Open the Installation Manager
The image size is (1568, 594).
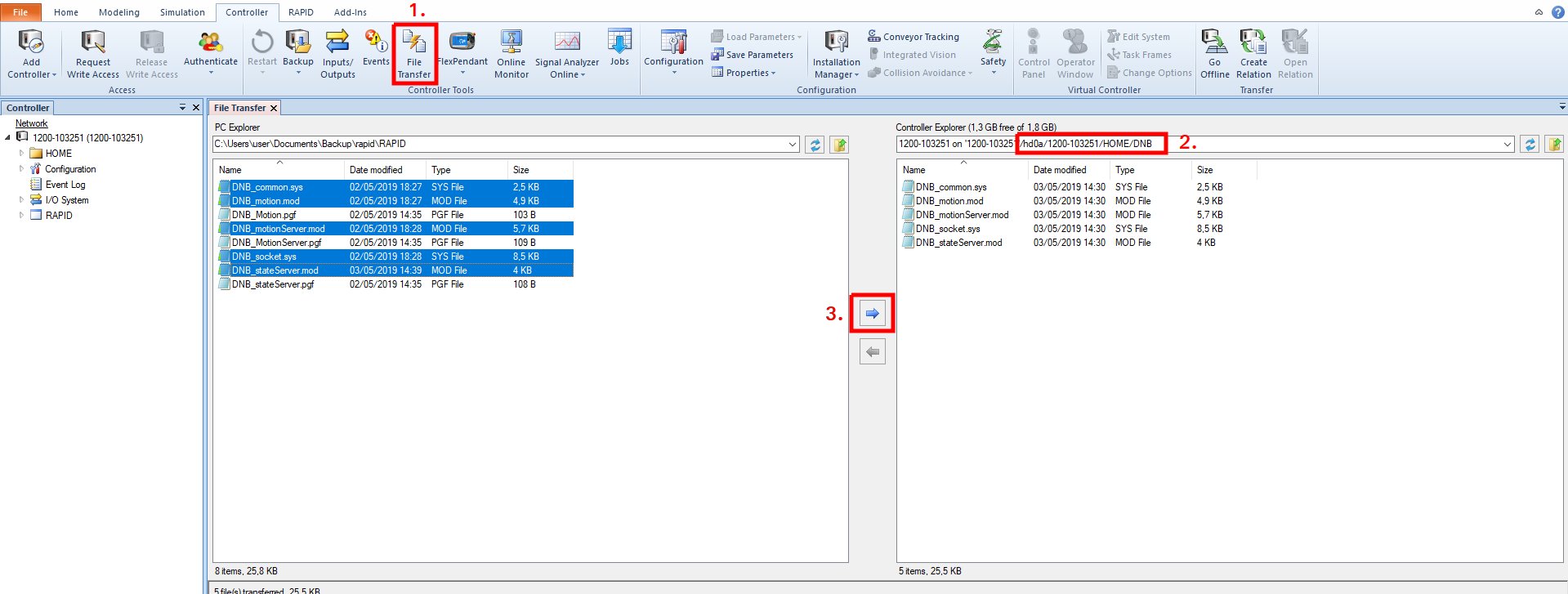[836, 54]
